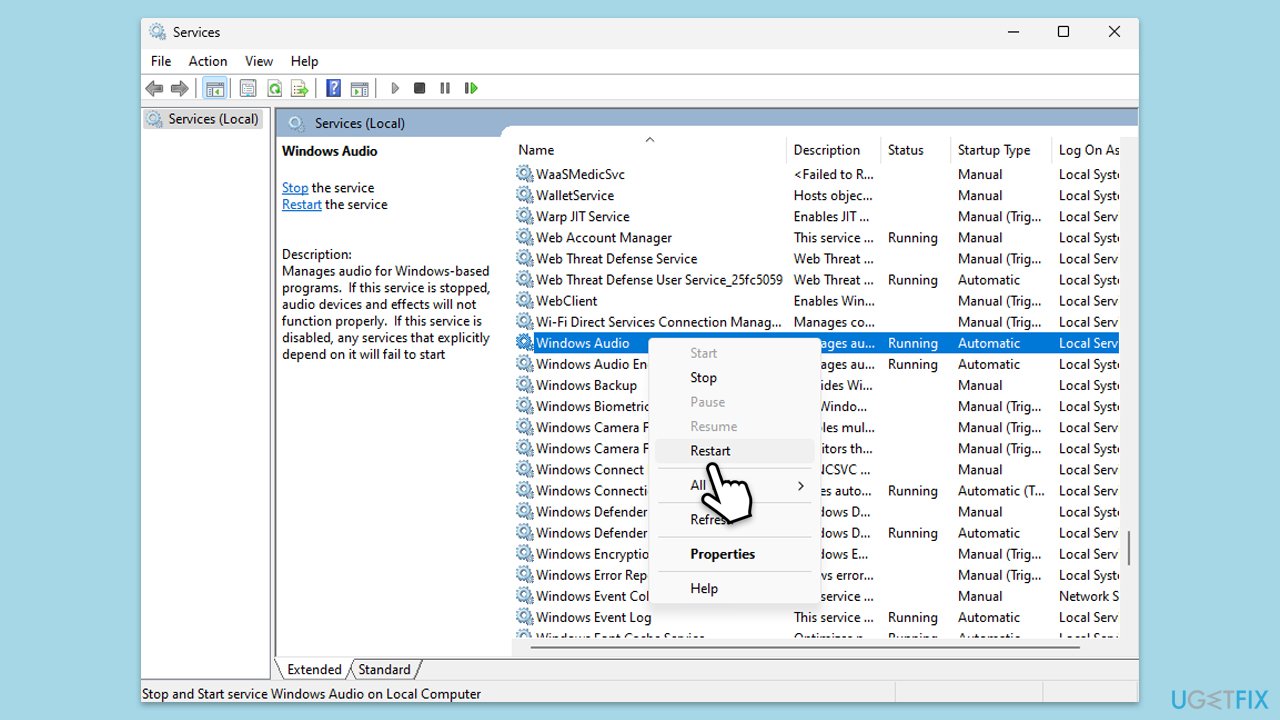Screen dimensions: 1280x720
Task: Click the gear icon beside WaaSMedicSvc
Action: point(524,174)
